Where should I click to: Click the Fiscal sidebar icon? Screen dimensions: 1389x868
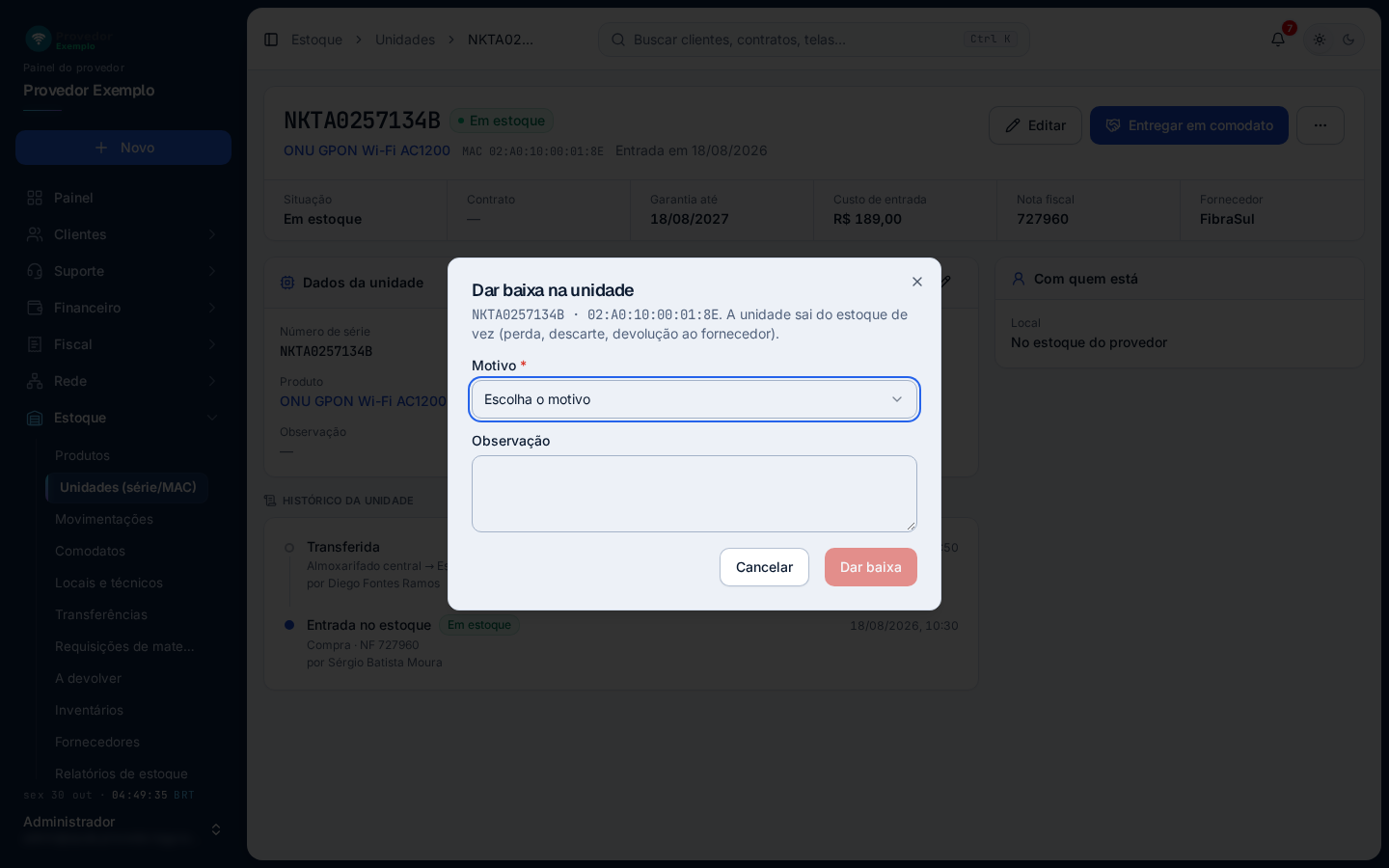35,344
